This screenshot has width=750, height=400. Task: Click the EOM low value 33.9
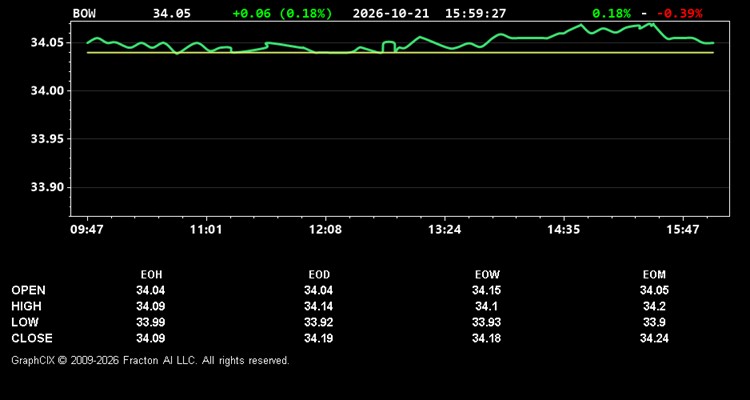pos(654,322)
